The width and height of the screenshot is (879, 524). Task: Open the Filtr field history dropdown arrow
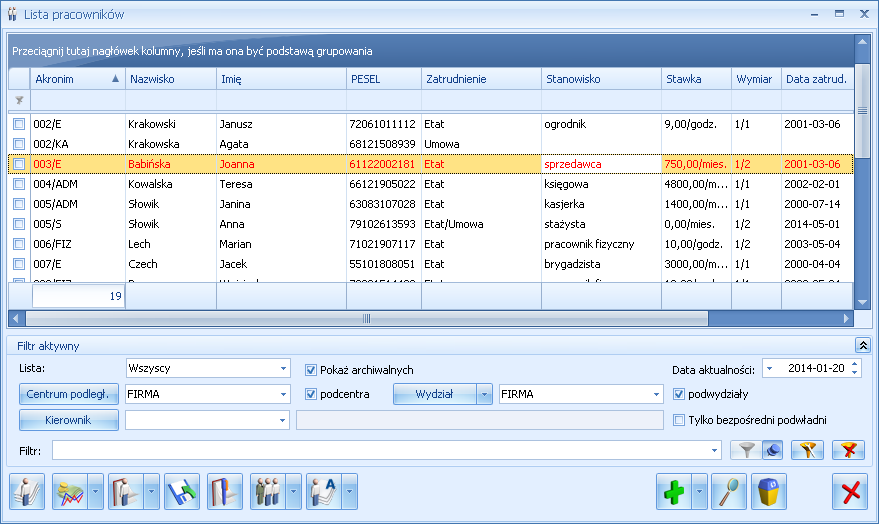coord(714,451)
